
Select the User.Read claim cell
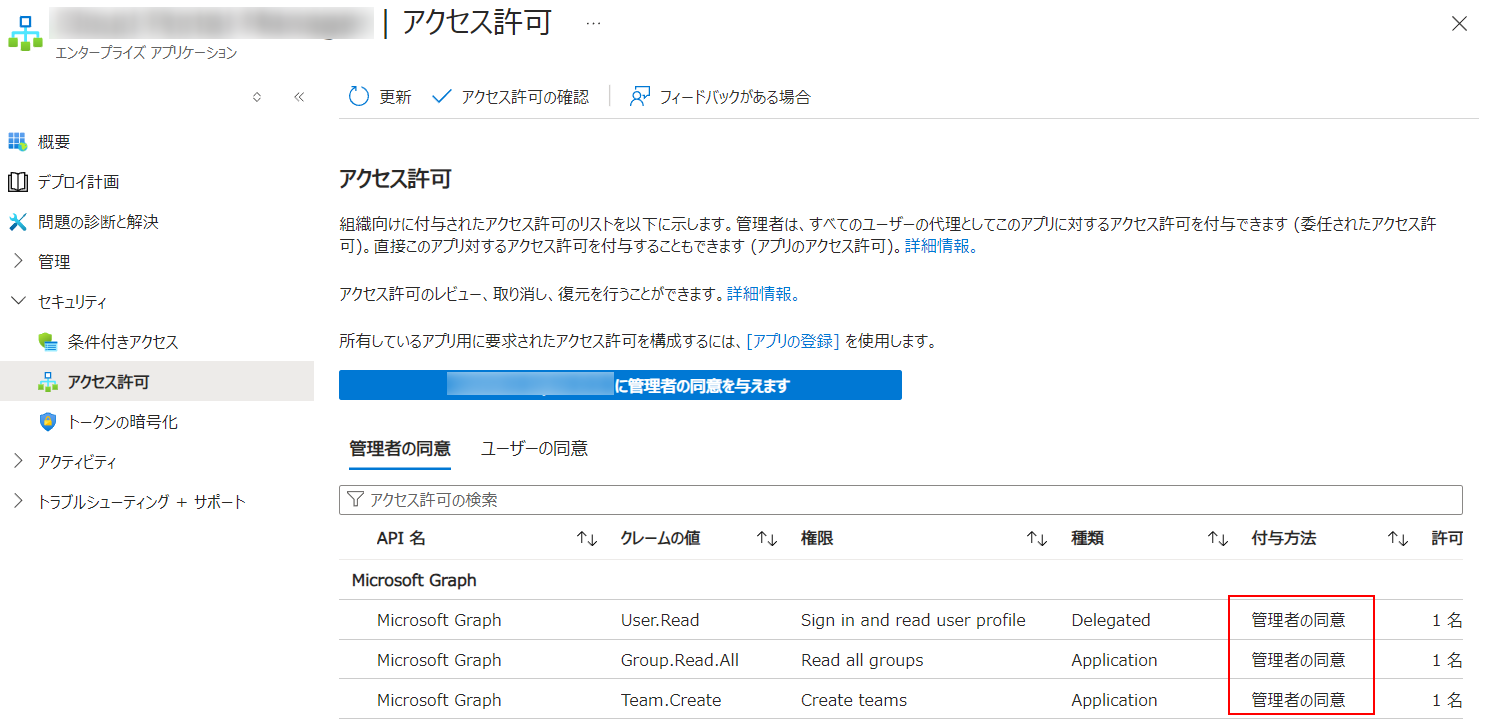coord(660,620)
